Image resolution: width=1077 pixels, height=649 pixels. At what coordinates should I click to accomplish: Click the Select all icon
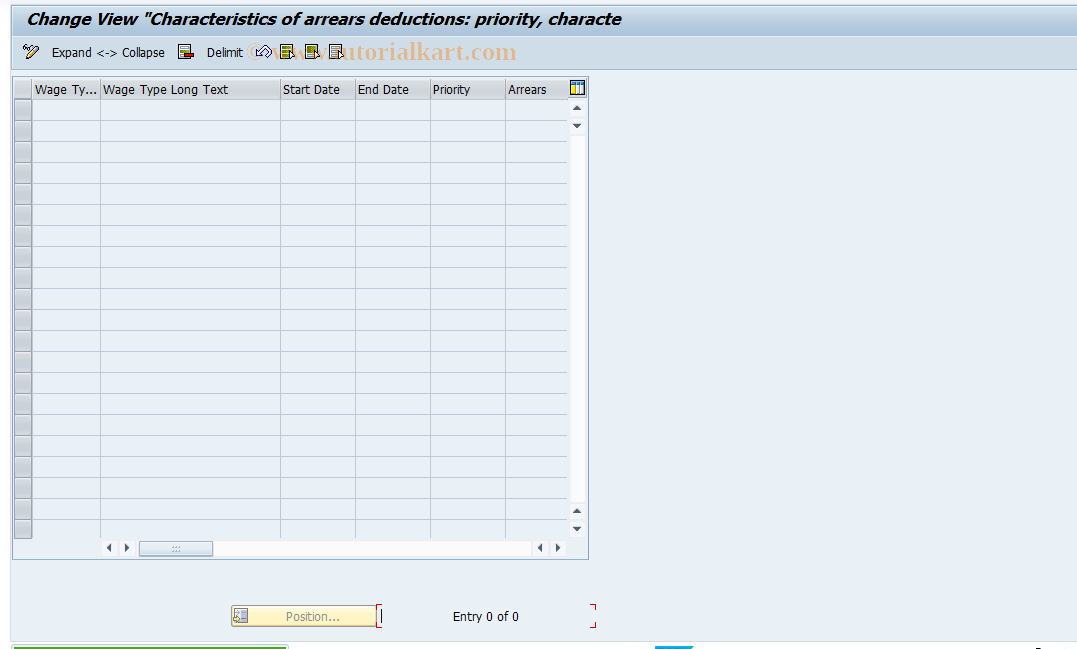(287, 52)
